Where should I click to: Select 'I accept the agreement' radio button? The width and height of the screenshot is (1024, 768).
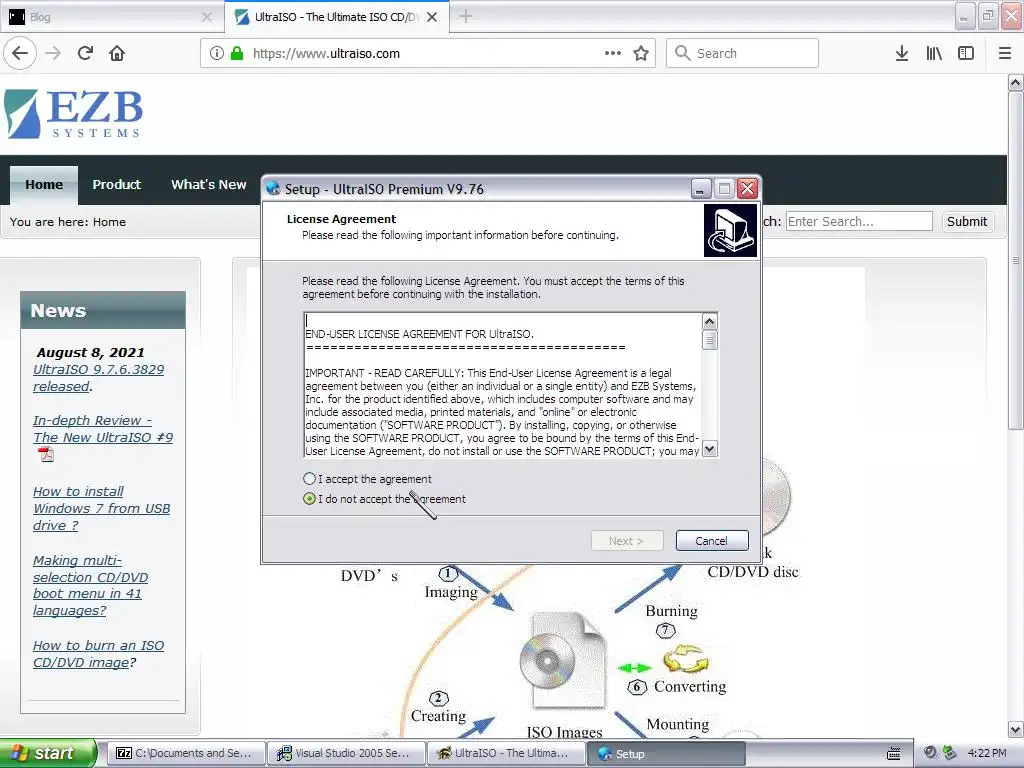[x=310, y=479]
